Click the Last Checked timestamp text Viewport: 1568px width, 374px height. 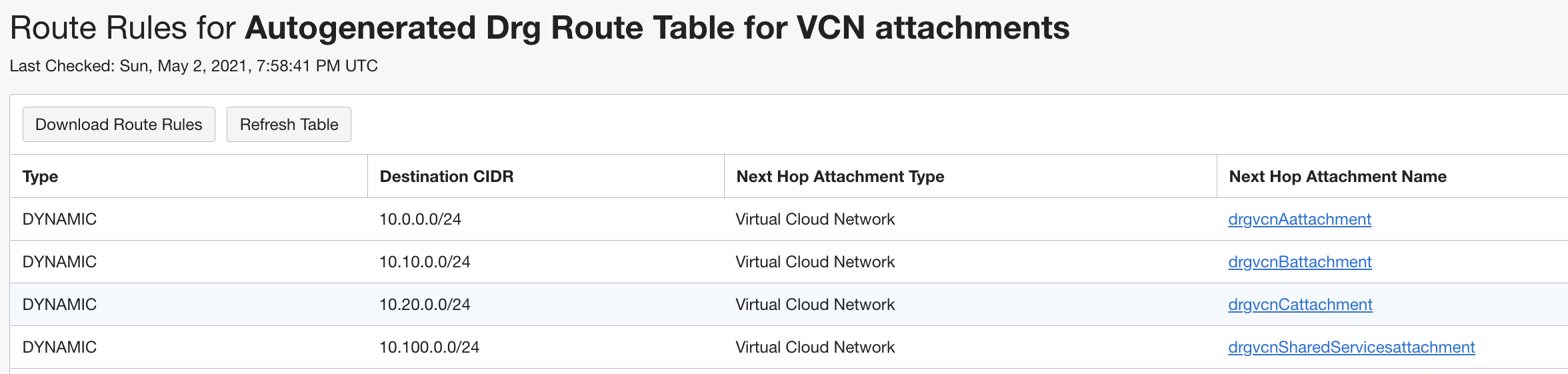click(193, 66)
